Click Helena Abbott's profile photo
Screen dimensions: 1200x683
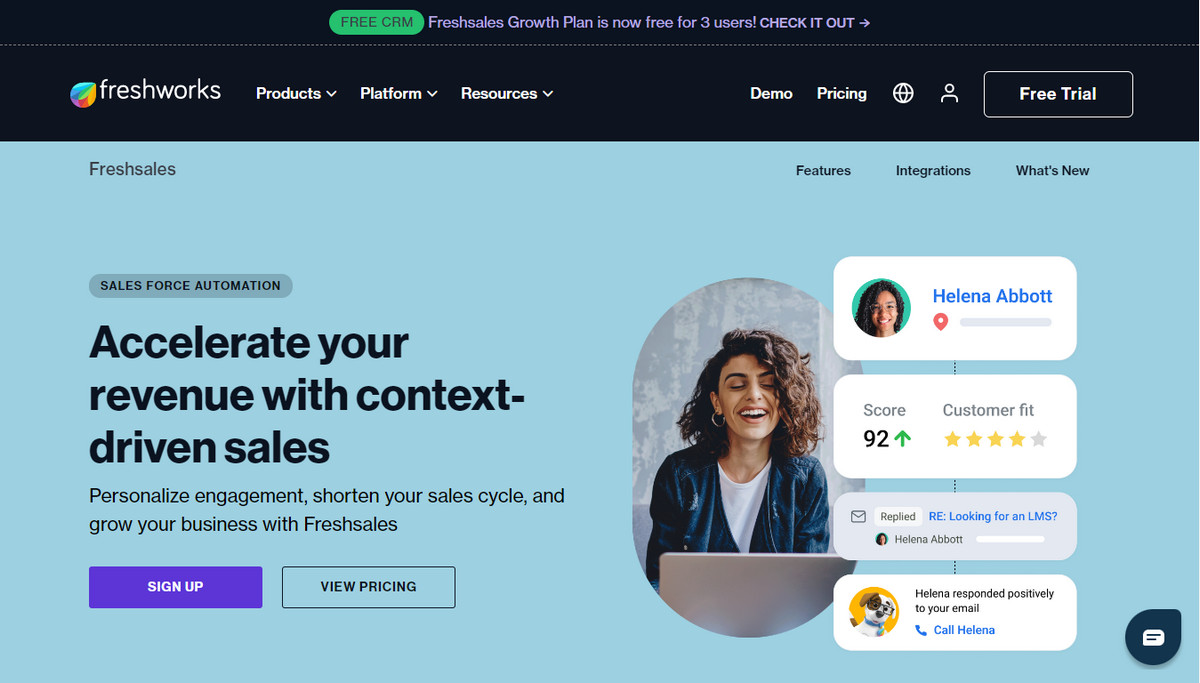[881, 308]
